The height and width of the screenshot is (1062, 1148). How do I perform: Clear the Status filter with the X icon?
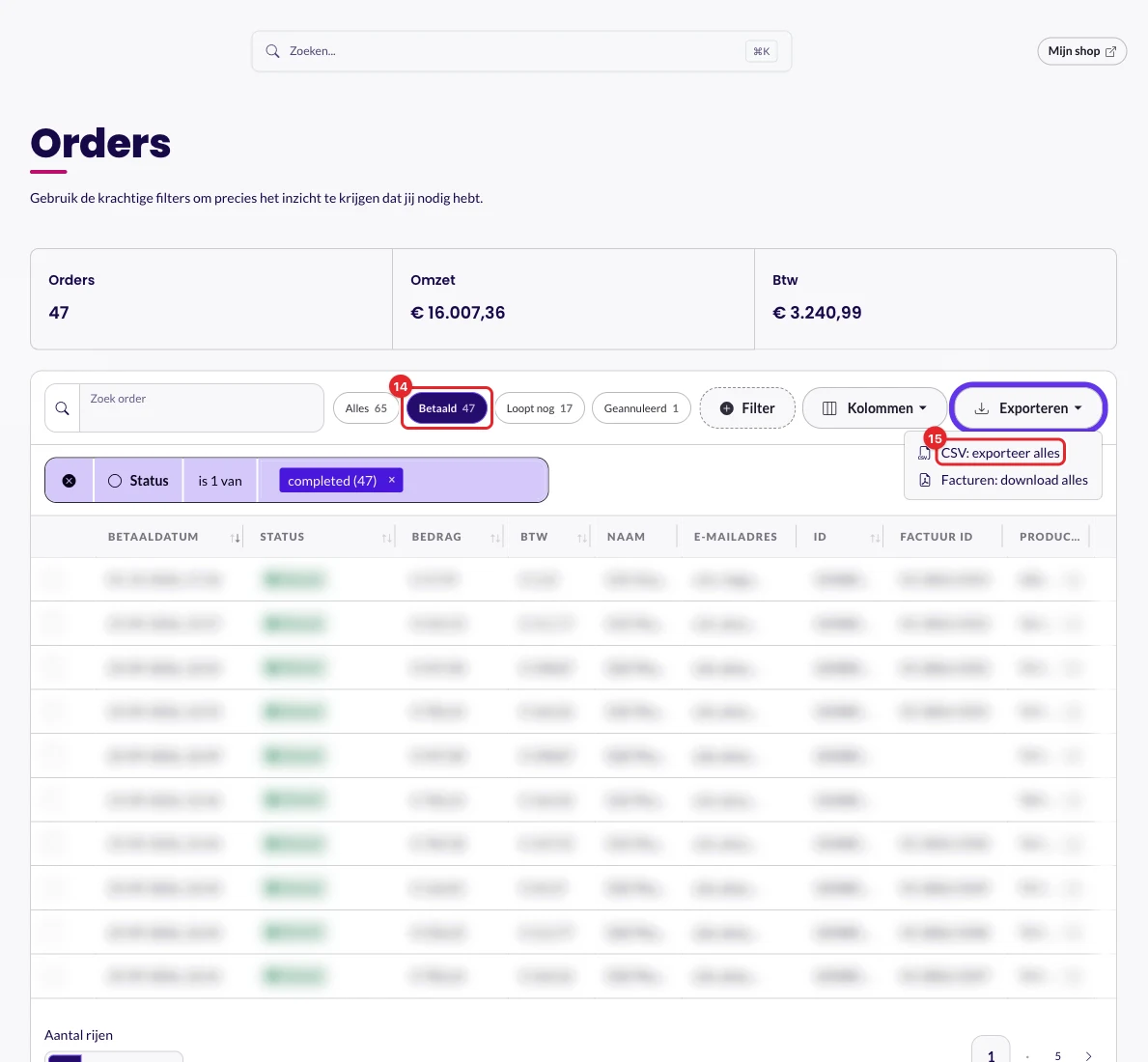tap(69, 481)
